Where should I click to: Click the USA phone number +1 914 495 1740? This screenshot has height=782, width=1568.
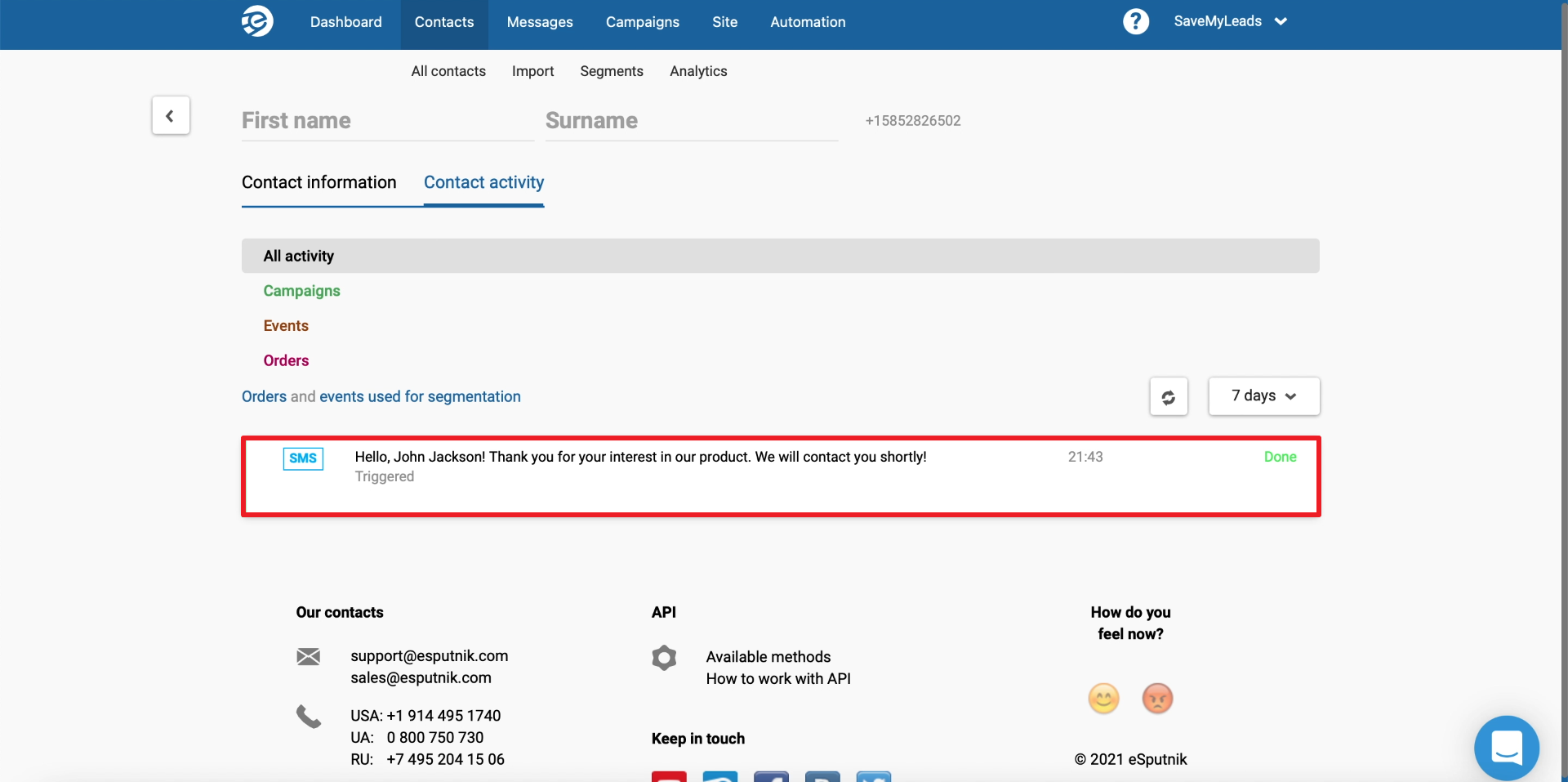coord(443,716)
